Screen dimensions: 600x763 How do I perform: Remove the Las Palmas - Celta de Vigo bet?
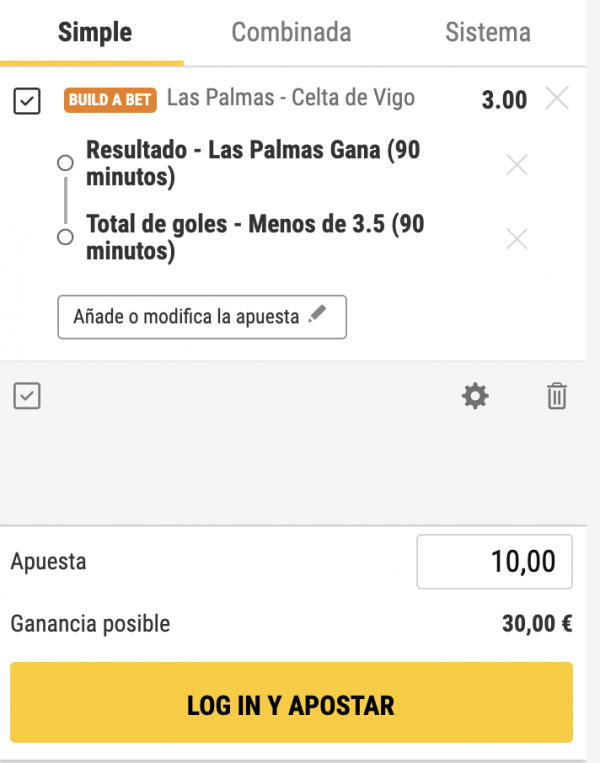click(557, 98)
